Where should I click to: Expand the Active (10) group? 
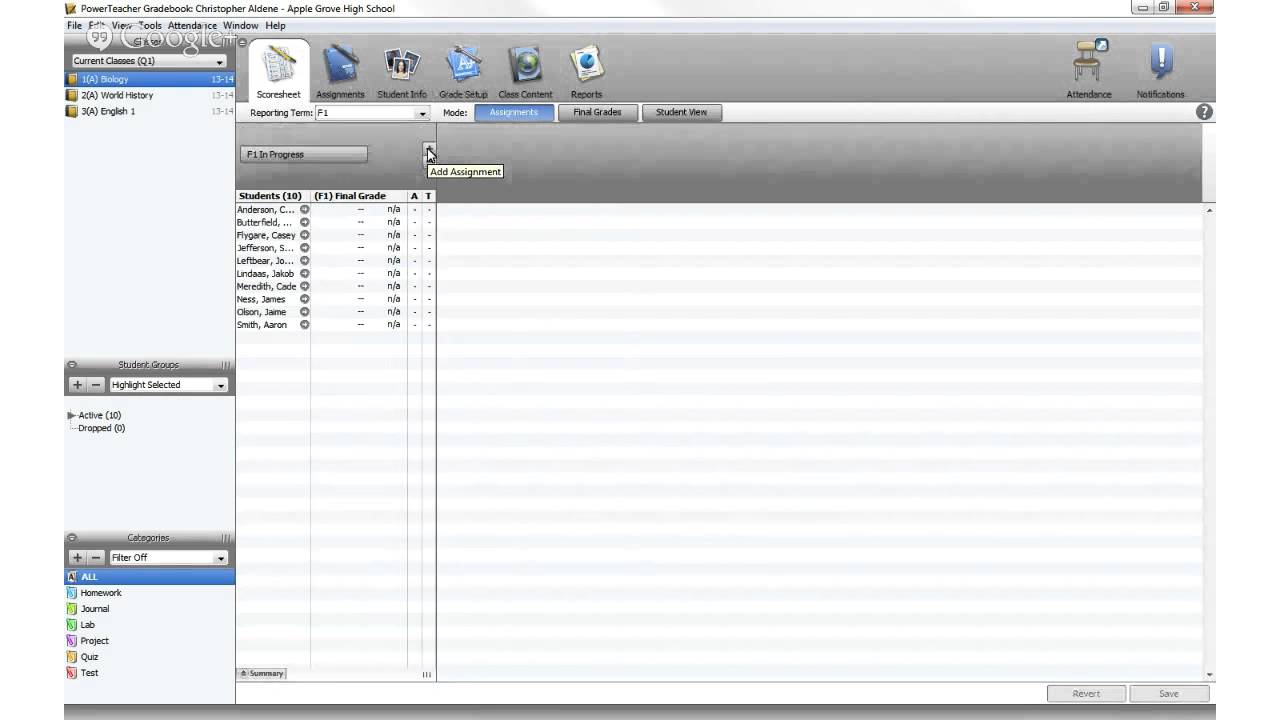coord(72,415)
